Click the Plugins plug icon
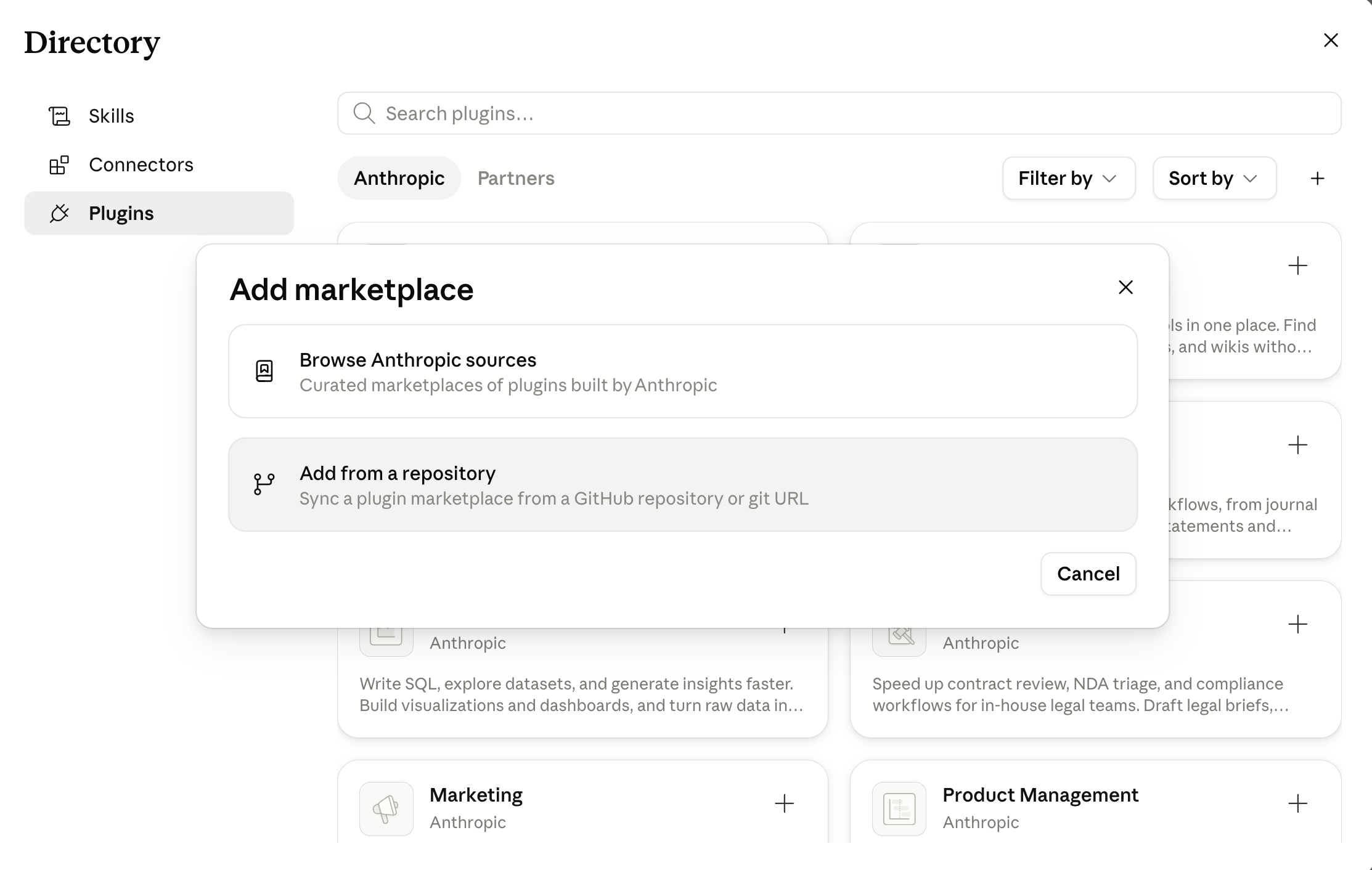Image resolution: width=1372 pixels, height=870 pixels. point(59,213)
